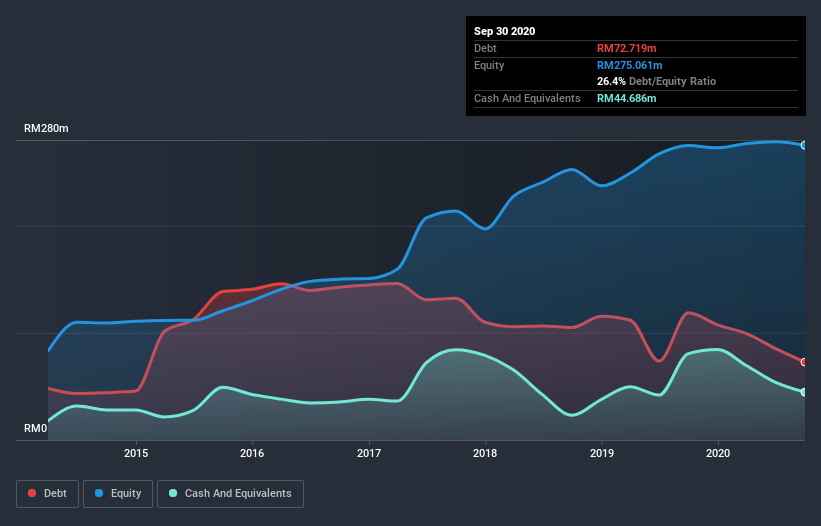Click the Equity endpoint marker at Sep 2020

point(804,146)
